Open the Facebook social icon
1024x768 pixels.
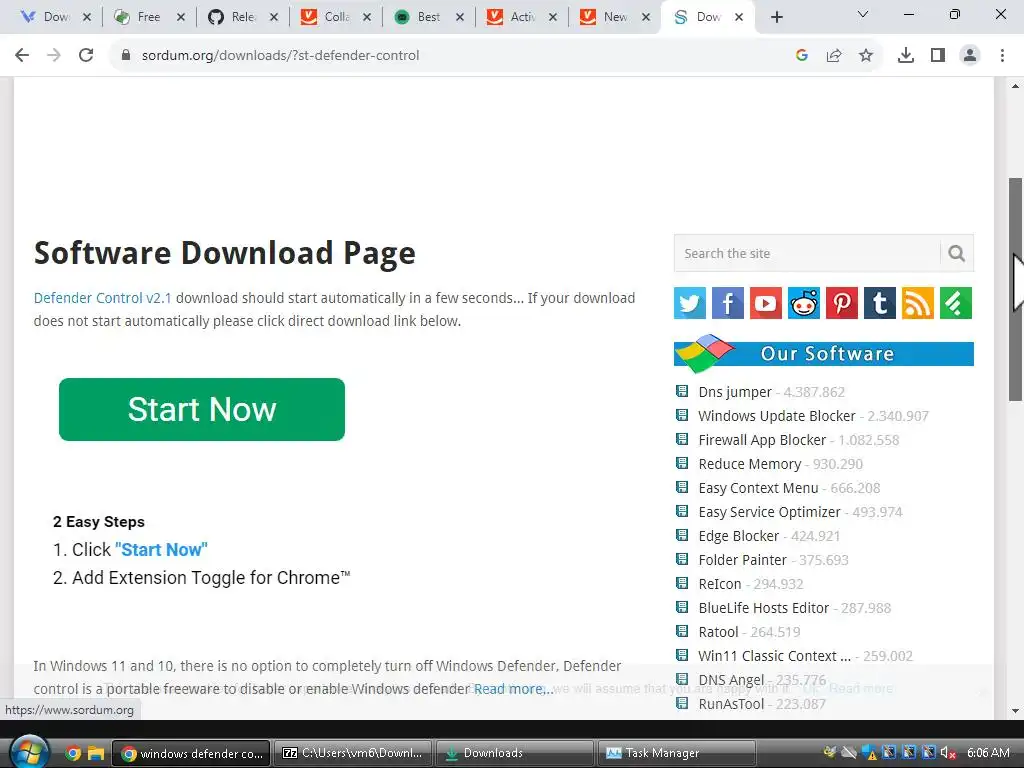728,303
